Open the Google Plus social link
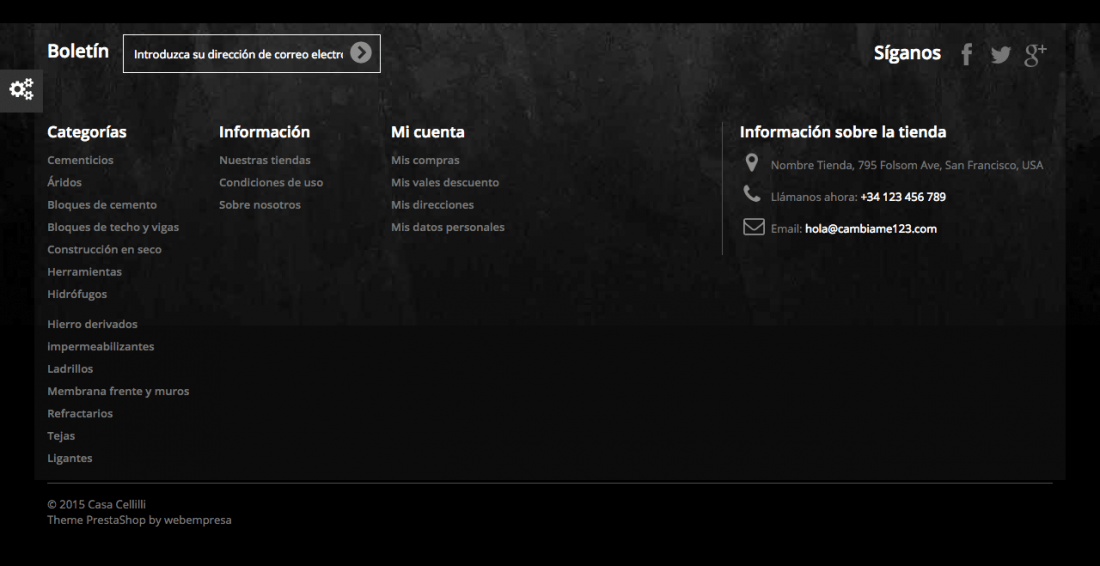 1035,55
